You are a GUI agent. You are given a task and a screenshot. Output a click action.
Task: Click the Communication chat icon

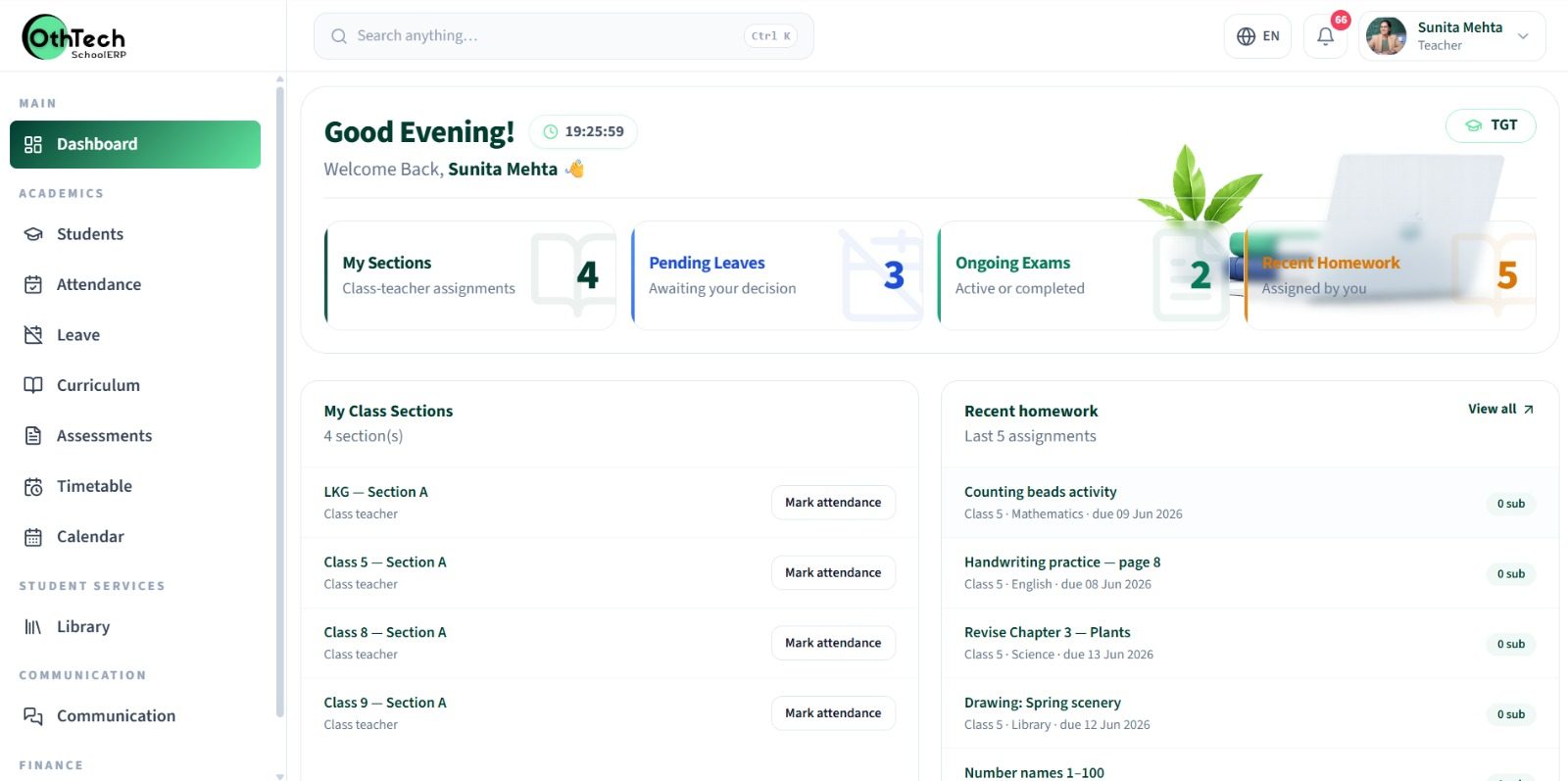point(33,716)
